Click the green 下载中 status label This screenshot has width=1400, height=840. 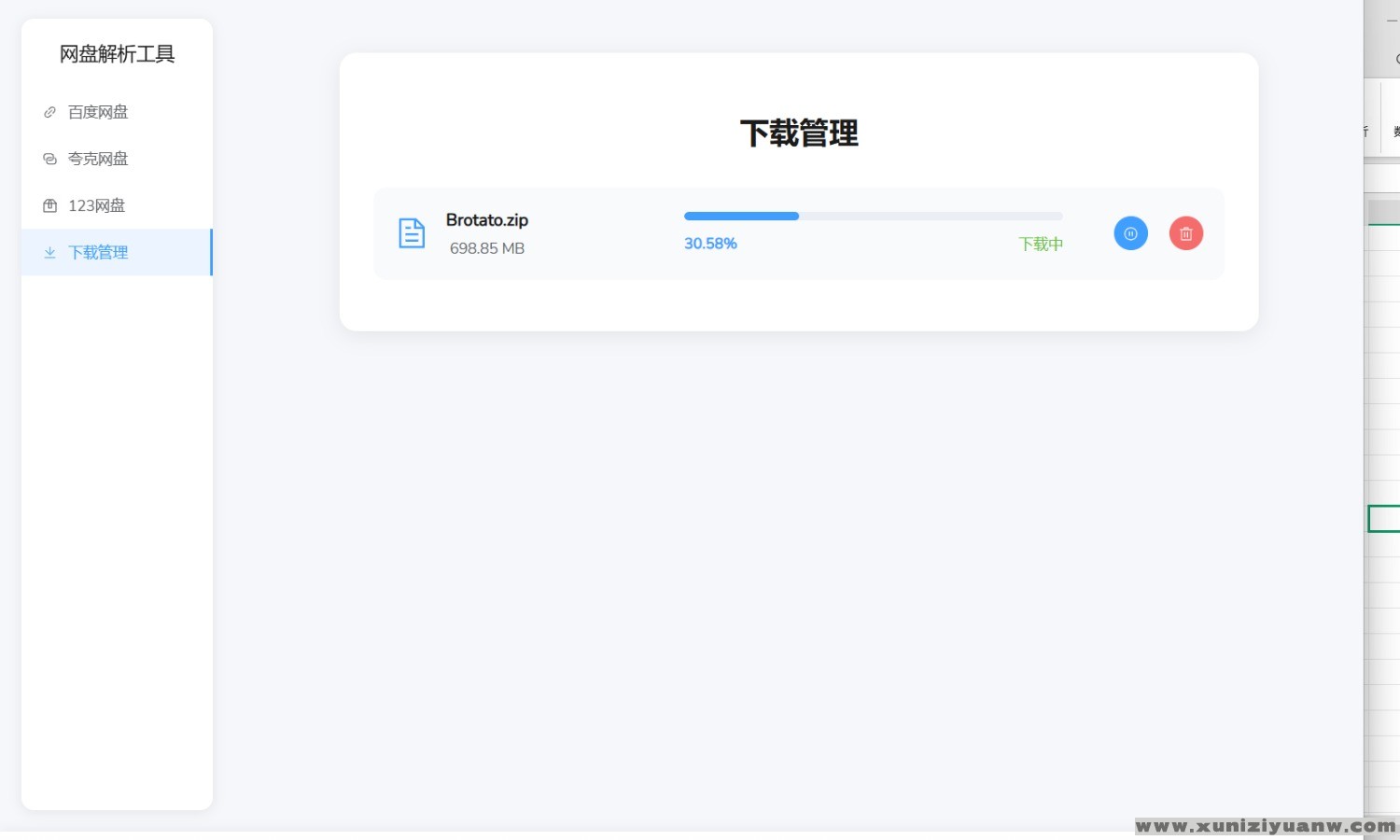1040,245
